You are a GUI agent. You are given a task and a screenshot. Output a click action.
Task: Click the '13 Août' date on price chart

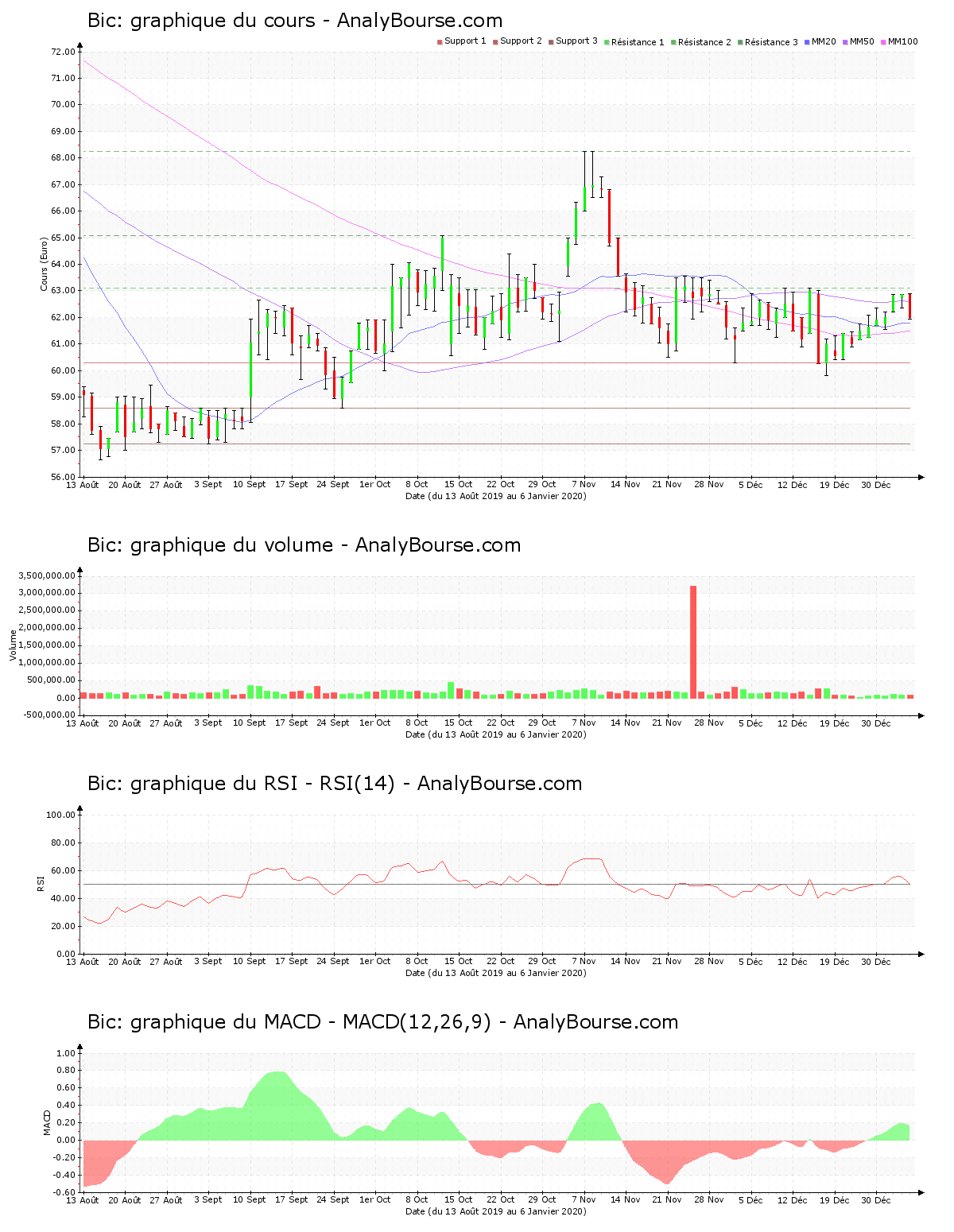click(83, 484)
